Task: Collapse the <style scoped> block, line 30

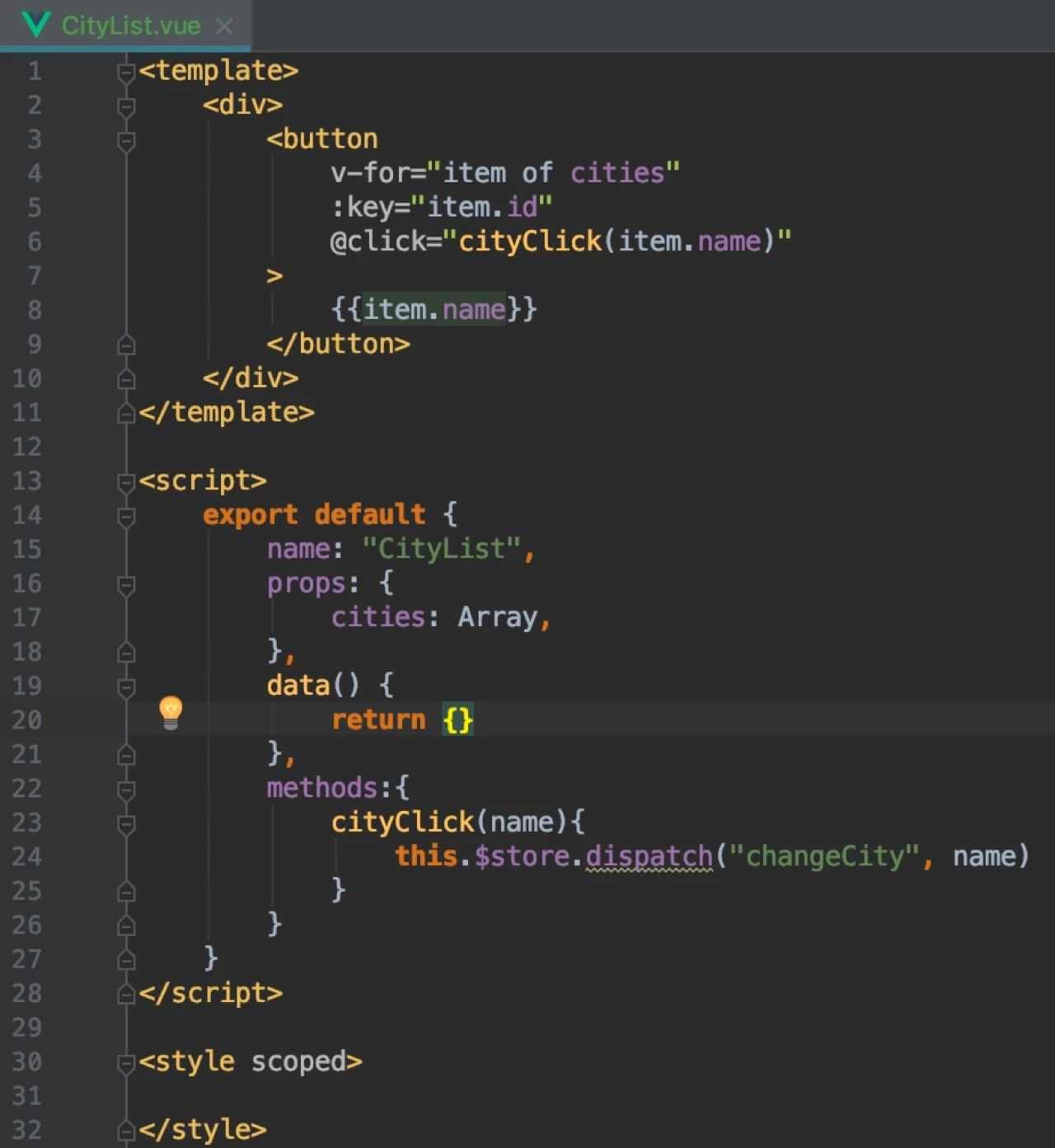Action: click(126, 1063)
